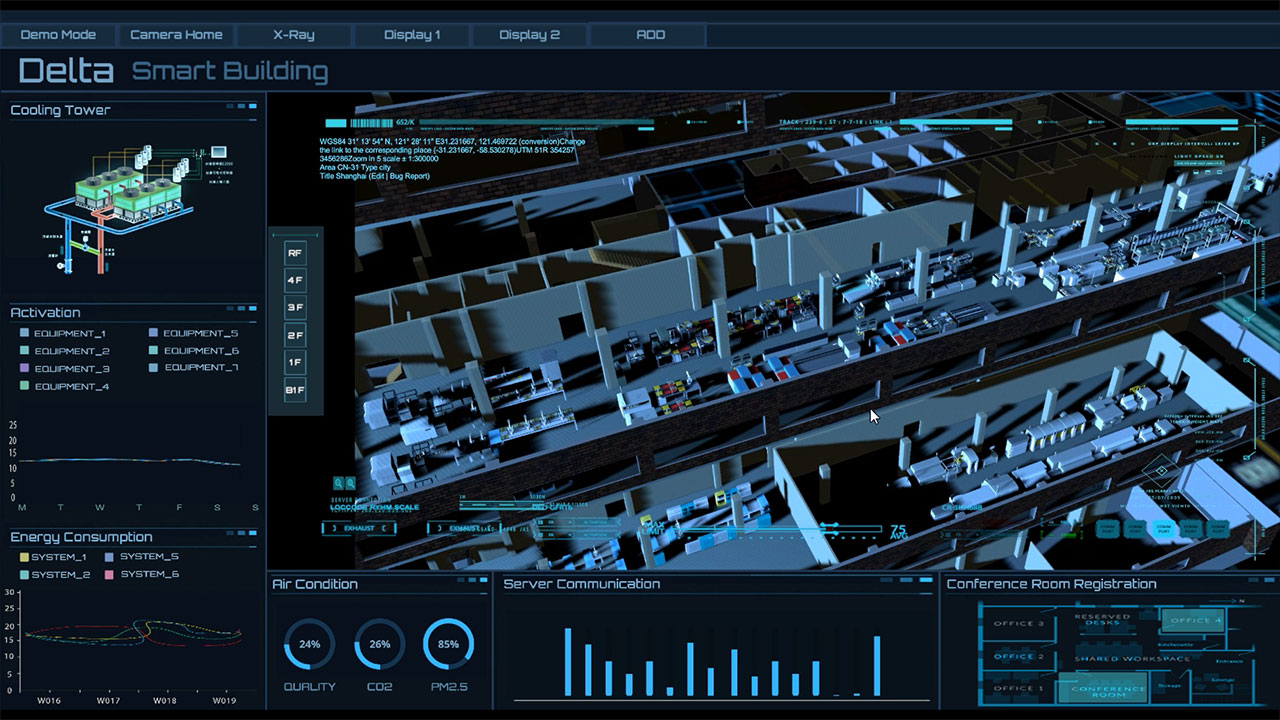Screen dimensions: 1280x720
Task: Click the Quality 24% gauge ring
Action: tap(309, 645)
